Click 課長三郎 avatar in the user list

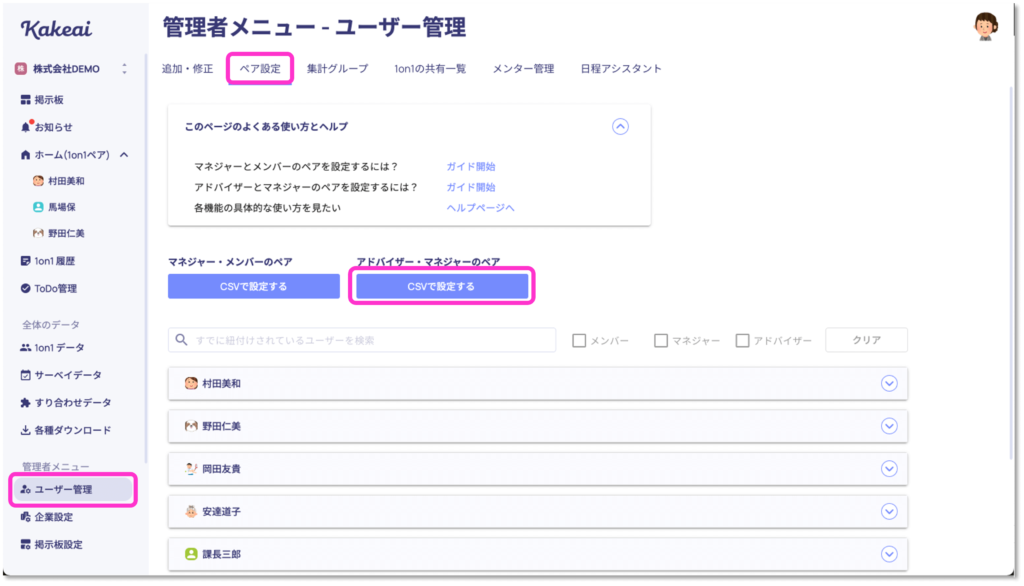(x=191, y=554)
